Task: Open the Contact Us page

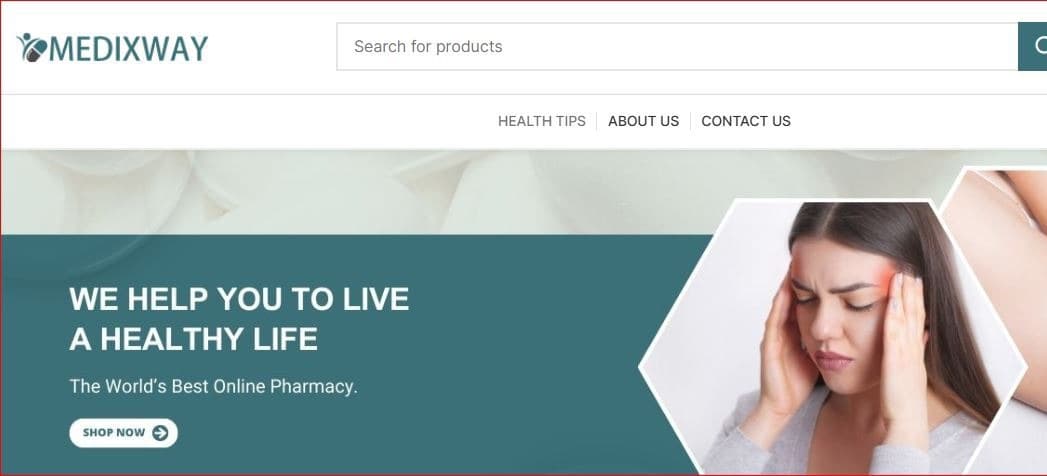Action: (746, 121)
